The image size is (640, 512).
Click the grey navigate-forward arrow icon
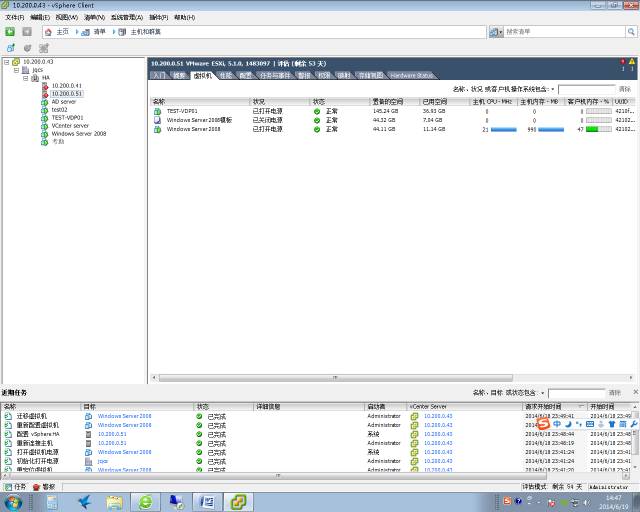pos(27,32)
